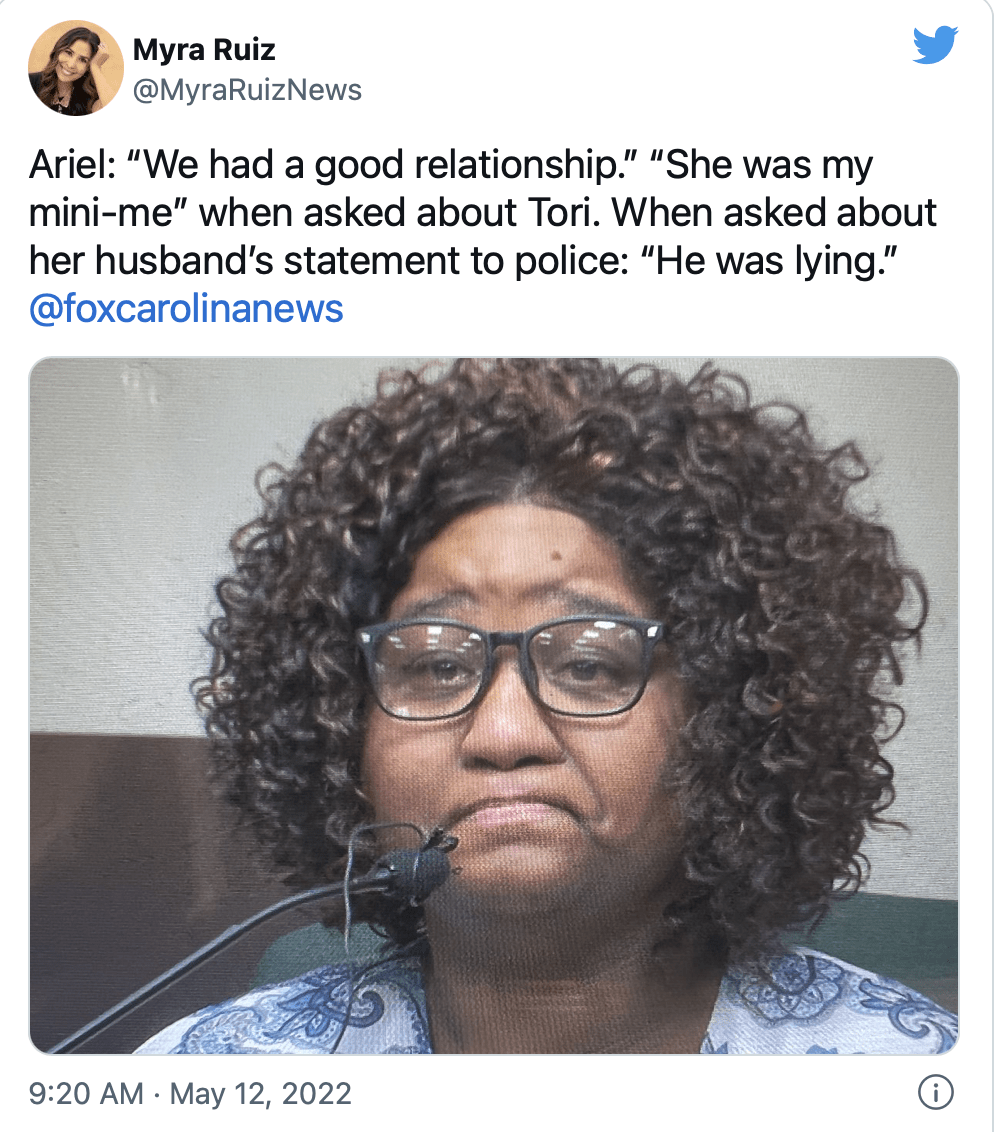The width and height of the screenshot is (998, 1132).
Task: Follow the @foxcarolinanews mention link
Action: click(186, 308)
